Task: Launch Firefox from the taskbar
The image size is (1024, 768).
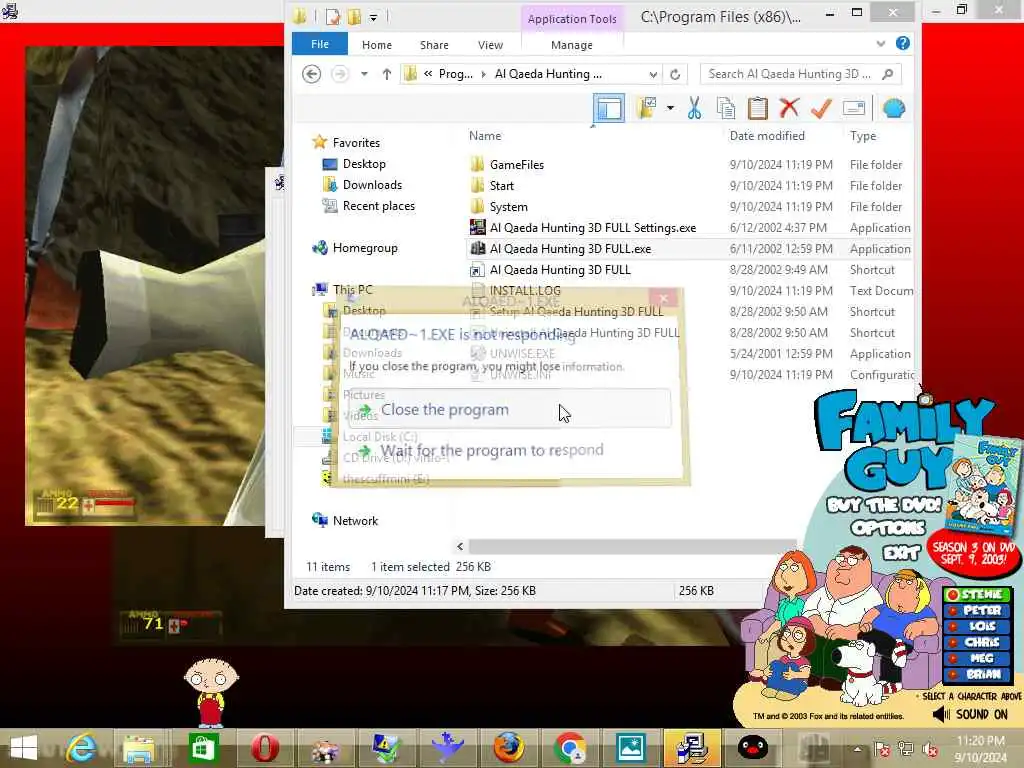Action: pyautogui.click(x=508, y=748)
